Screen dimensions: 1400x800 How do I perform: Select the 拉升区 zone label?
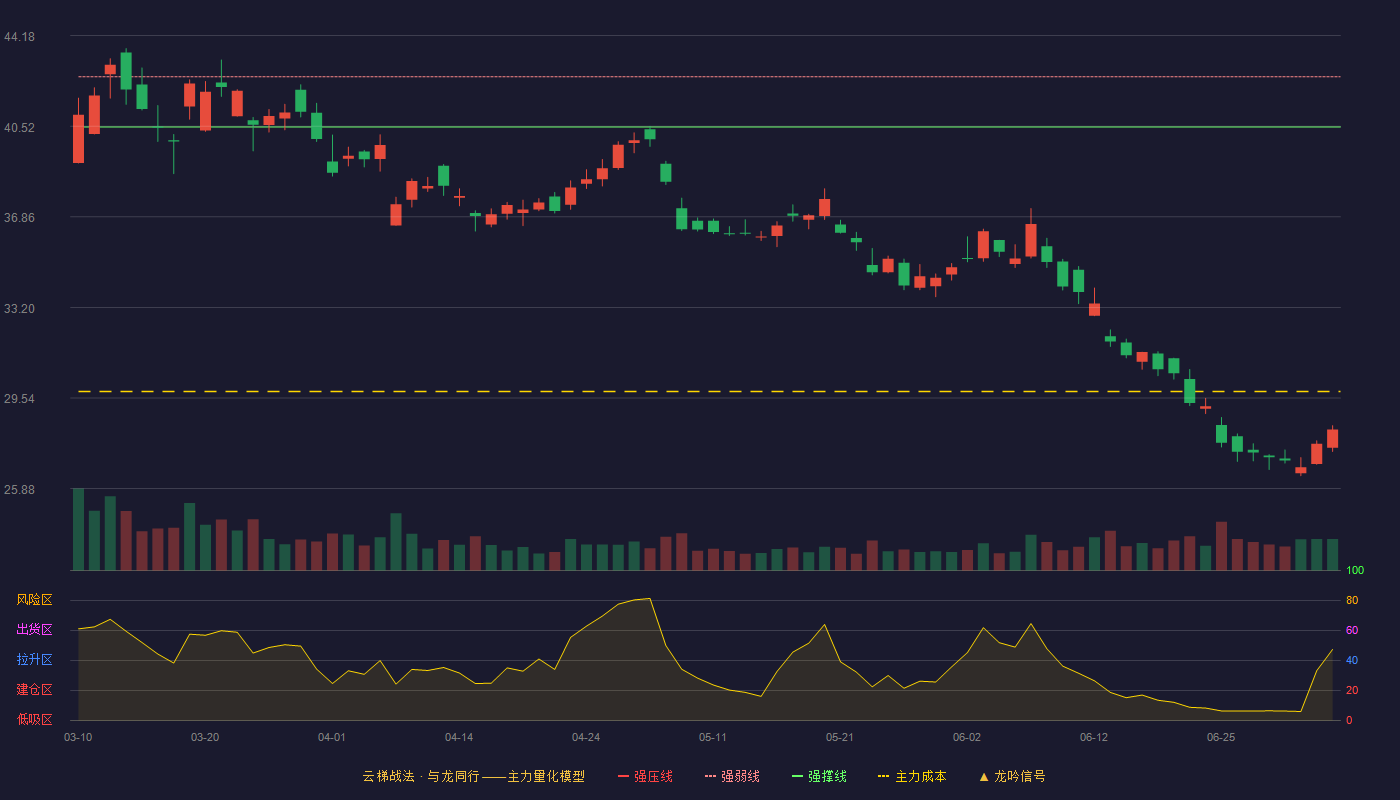coord(34,660)
